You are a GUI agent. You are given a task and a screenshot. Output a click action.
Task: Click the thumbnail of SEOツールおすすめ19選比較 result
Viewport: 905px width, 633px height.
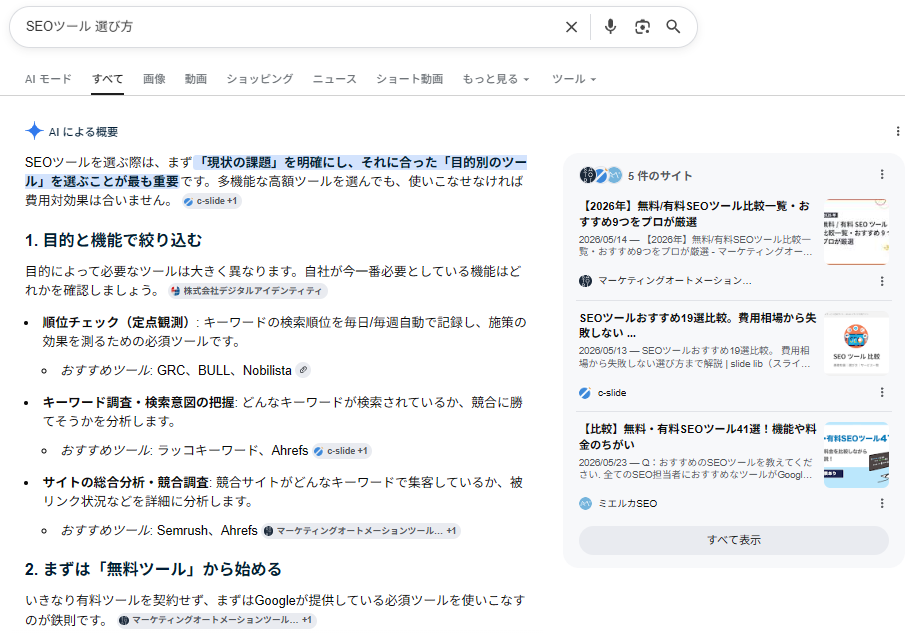click(x=856, y=343)
